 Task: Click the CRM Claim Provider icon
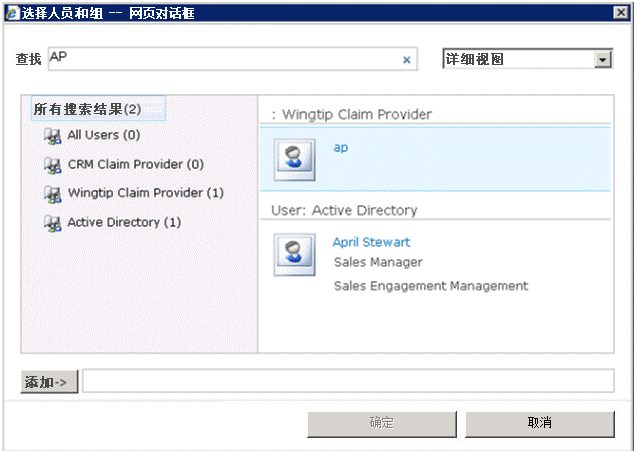coord(53,165)
